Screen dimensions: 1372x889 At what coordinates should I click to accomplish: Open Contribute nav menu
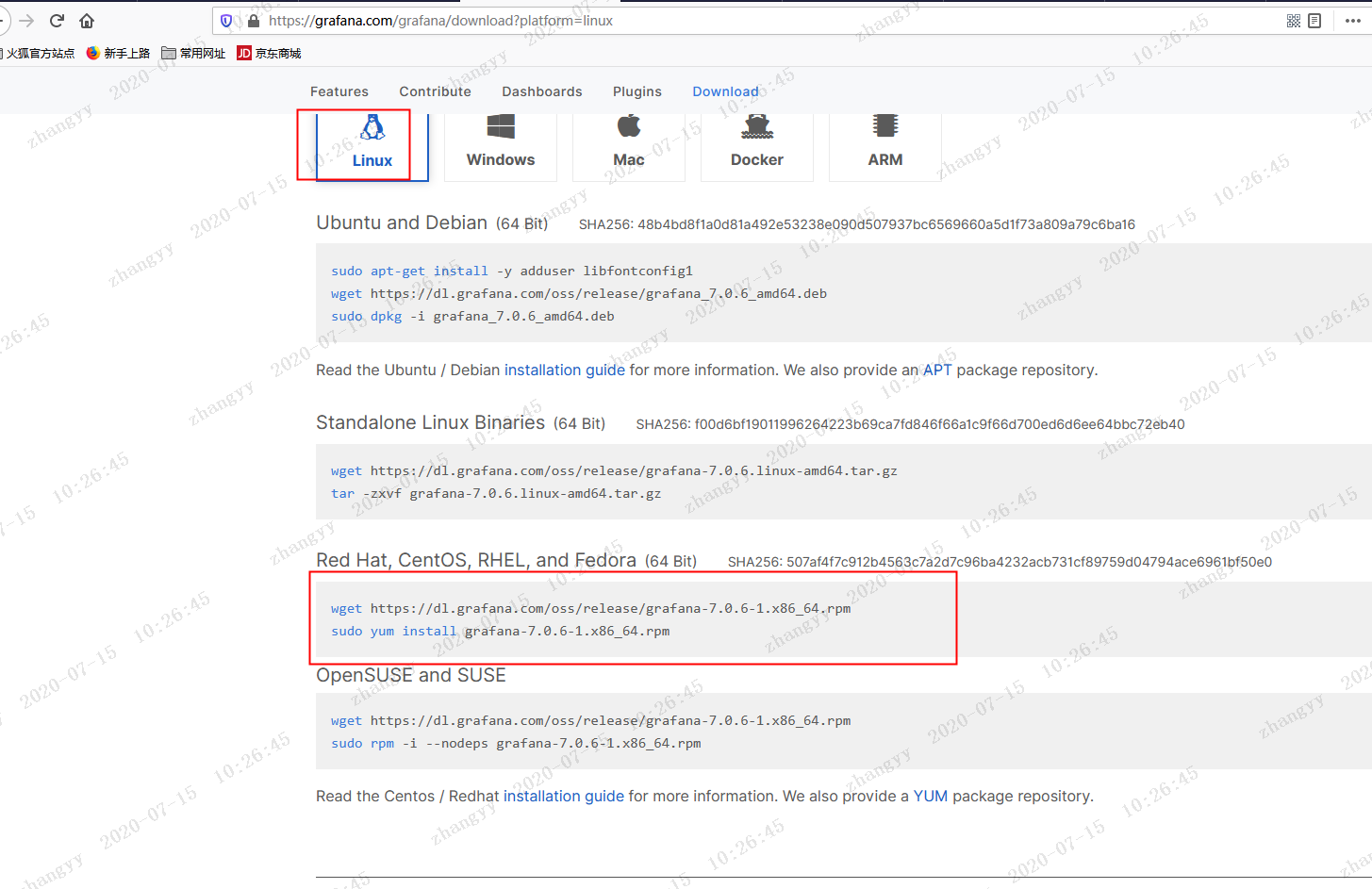[x=435, y=91]
